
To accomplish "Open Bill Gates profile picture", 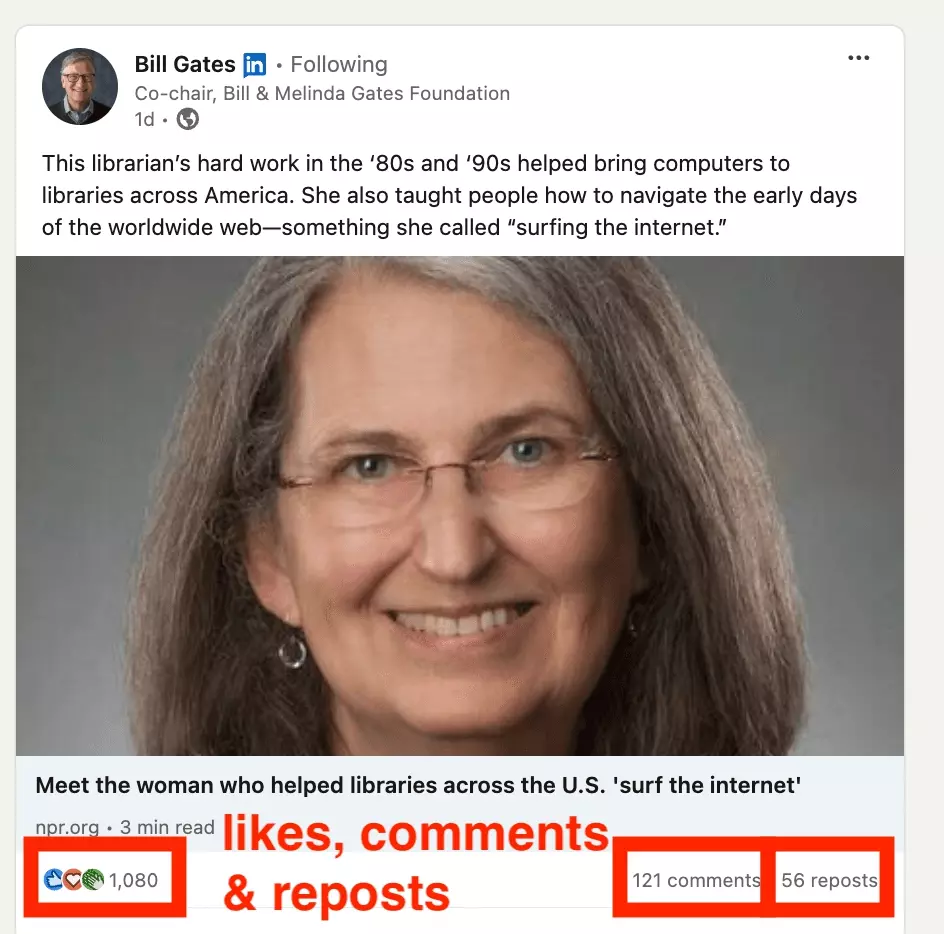I will [79, 86].
